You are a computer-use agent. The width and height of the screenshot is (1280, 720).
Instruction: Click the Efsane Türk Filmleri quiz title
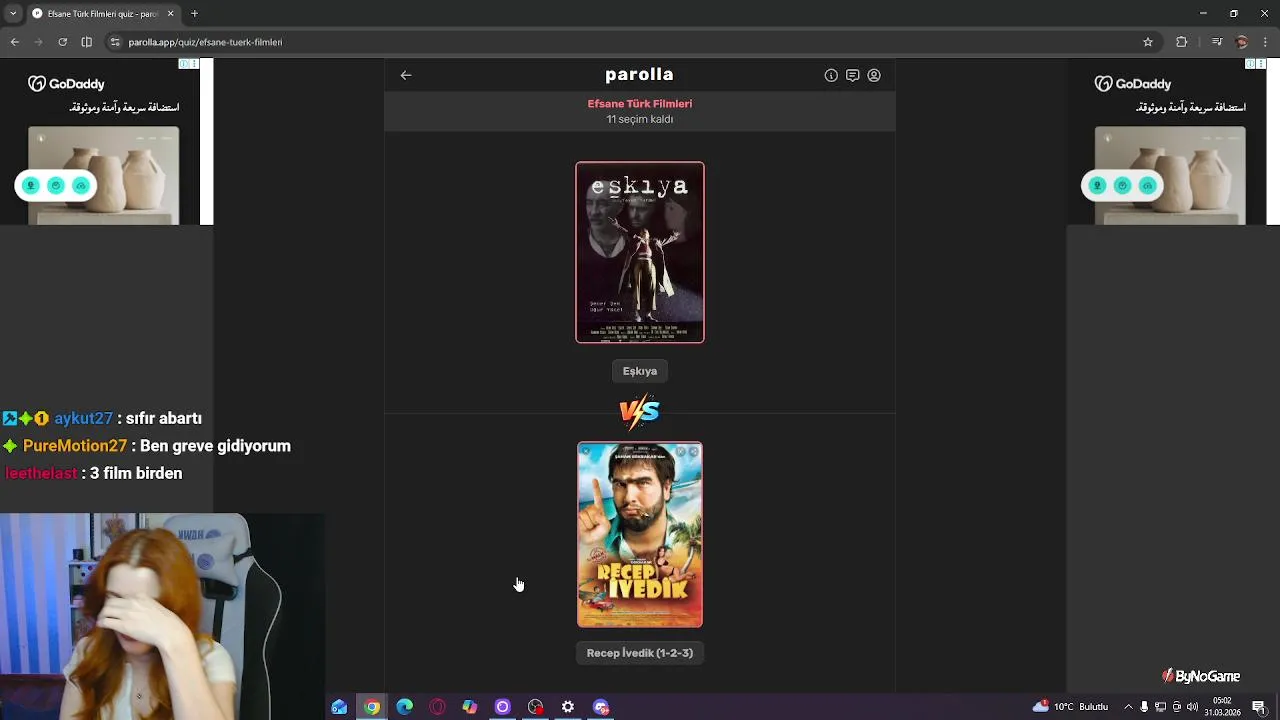(x=640, y=104)
